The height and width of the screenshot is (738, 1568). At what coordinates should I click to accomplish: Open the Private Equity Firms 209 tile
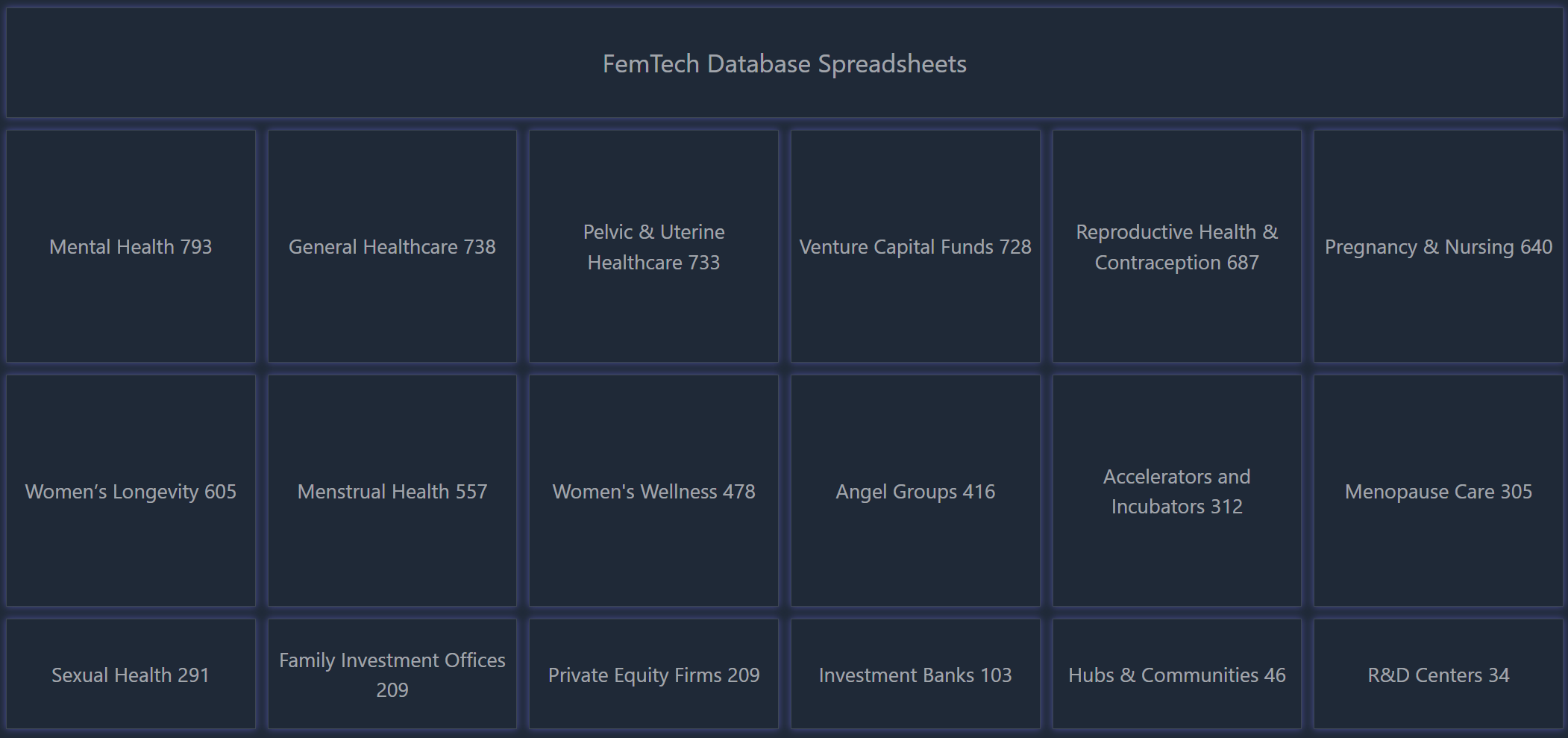click(x=653, y=675)
